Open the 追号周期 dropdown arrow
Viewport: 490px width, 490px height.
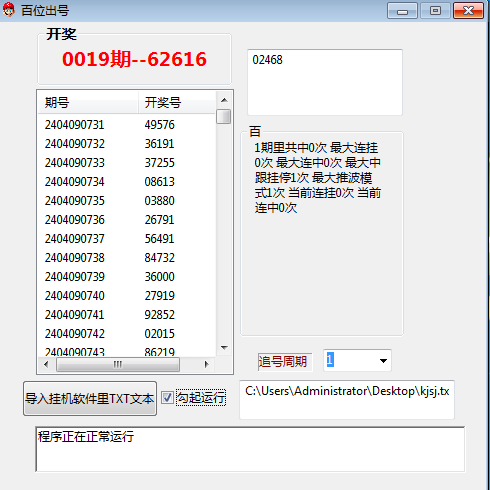coord(383,361)
